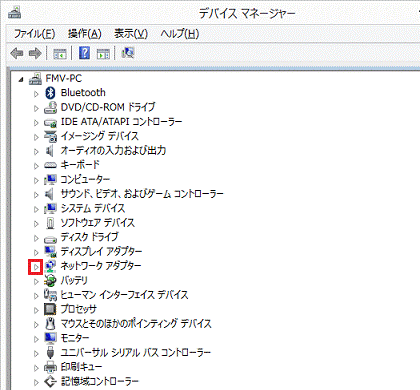Click the コンピューター category icon
Image resolution: width=420 pixels, height=390 pixels.
point(50,179)
